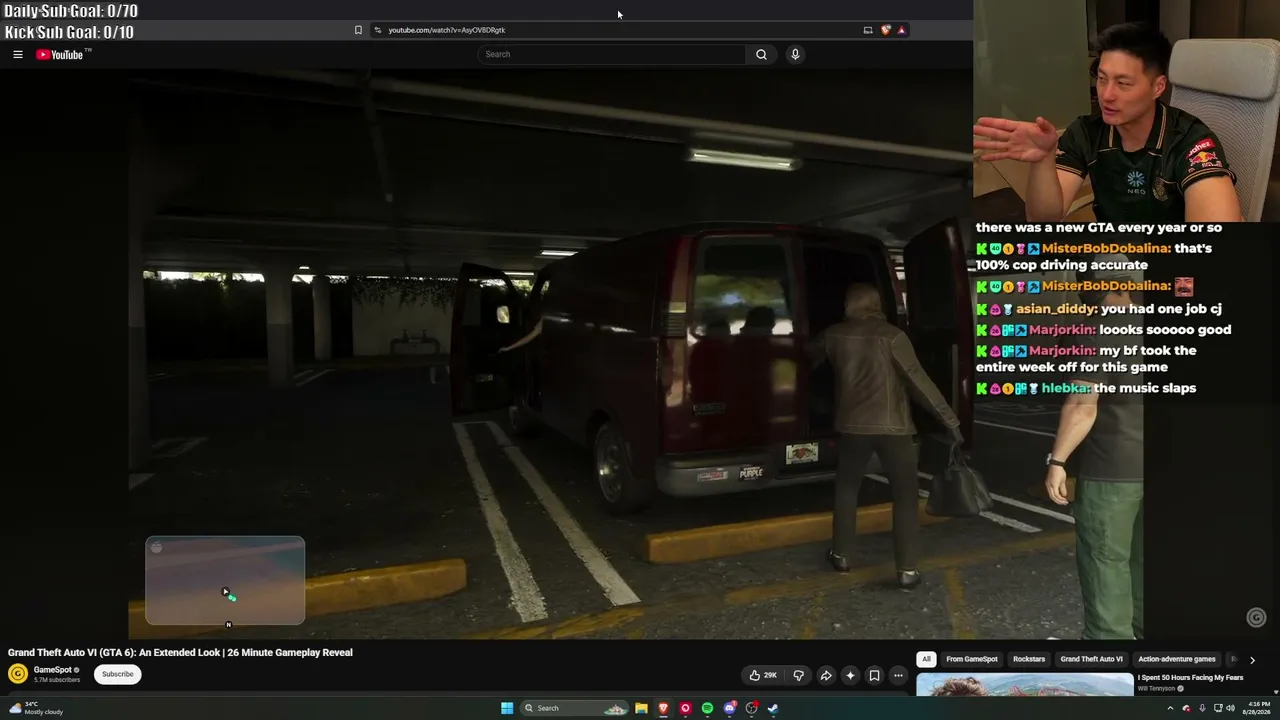Click the chat username hlebka
Screen dimensions: 1280x720
(x=1065, y=388)
